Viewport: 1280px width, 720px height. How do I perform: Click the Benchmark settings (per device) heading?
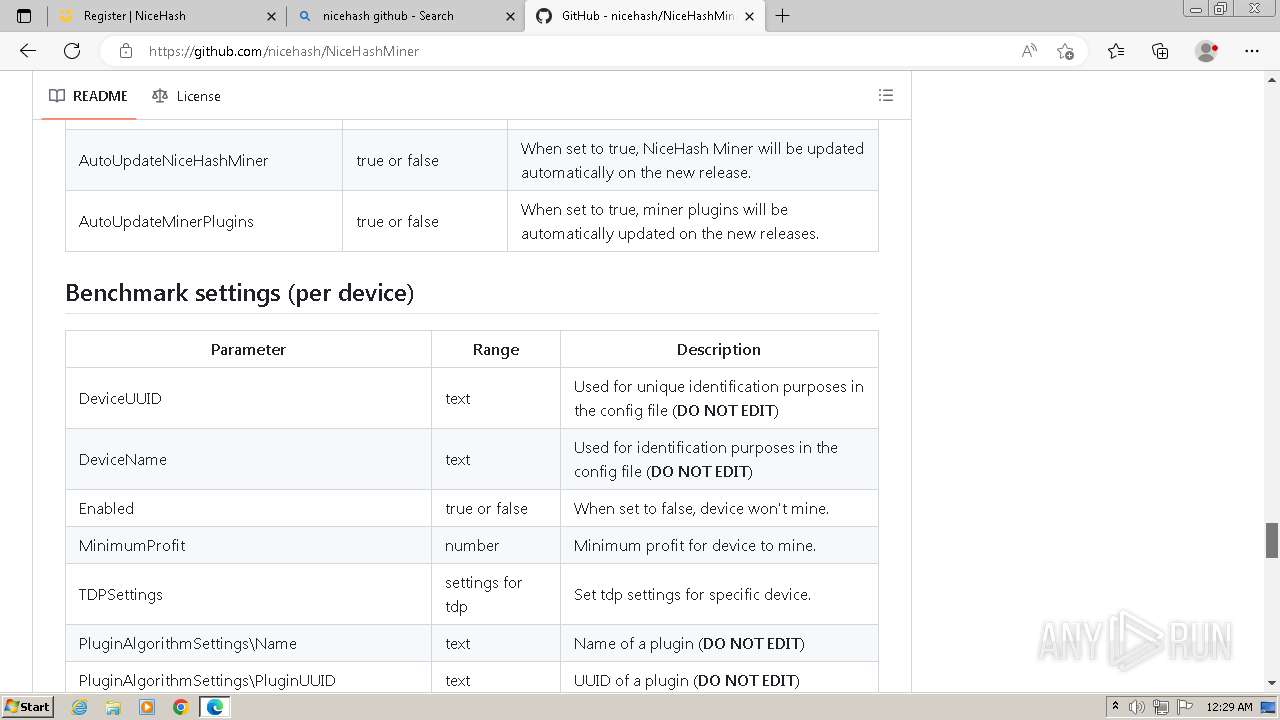coord(240,293)
